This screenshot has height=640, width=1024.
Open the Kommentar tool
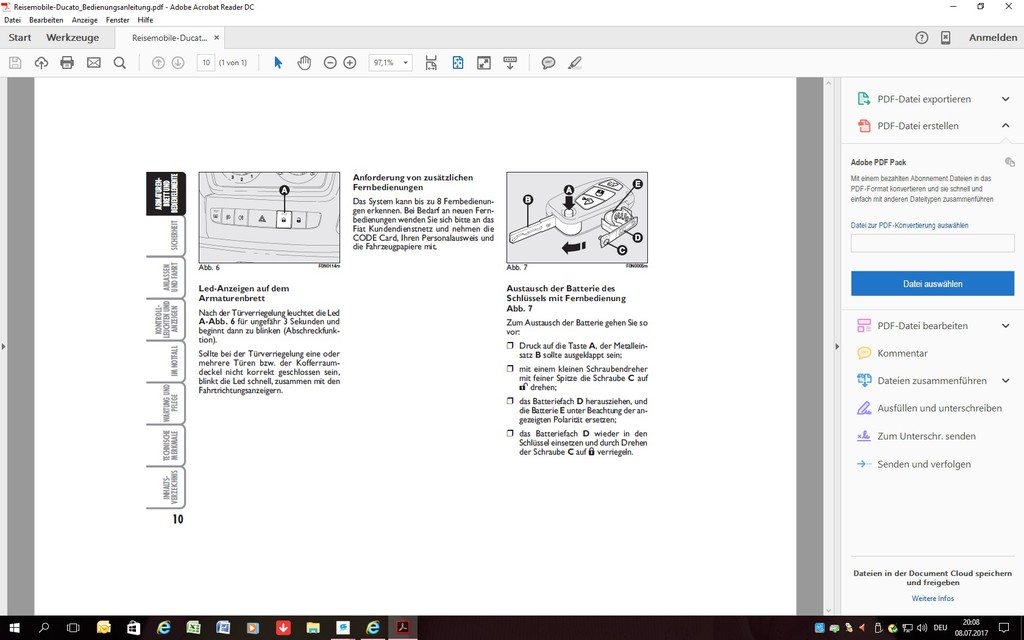point(902,353)
